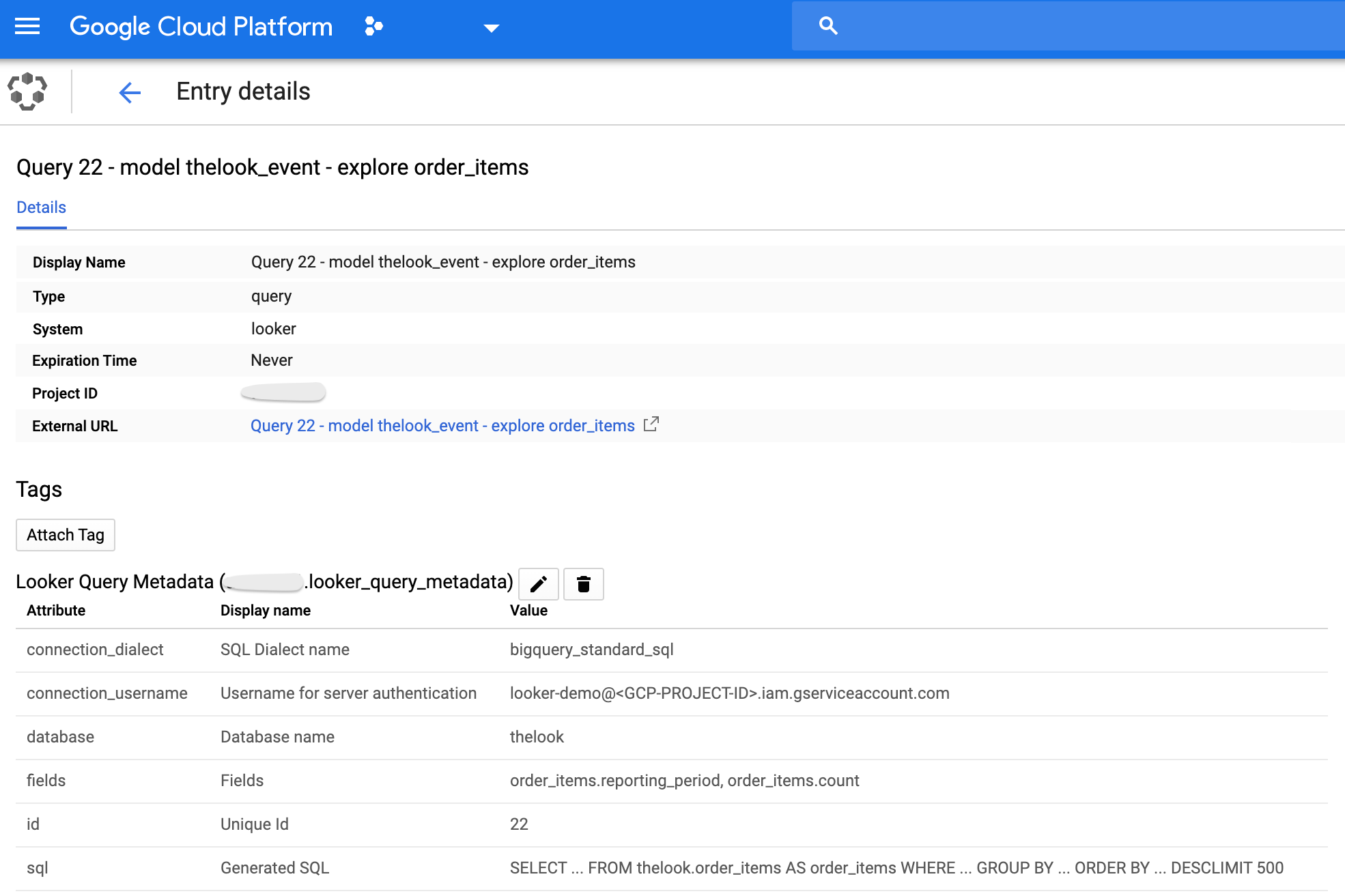
Task: Select the bigquery_standard_sql value
Action: (592, 650)
